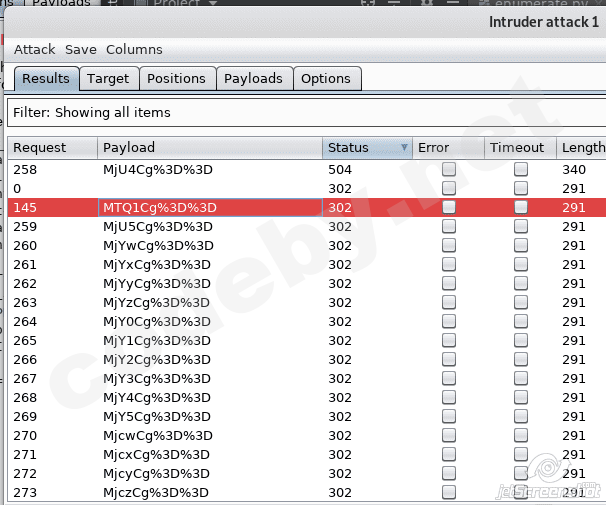
Task: Select payload MjcwCg%3D%3D
Action: tap(158, 435)
